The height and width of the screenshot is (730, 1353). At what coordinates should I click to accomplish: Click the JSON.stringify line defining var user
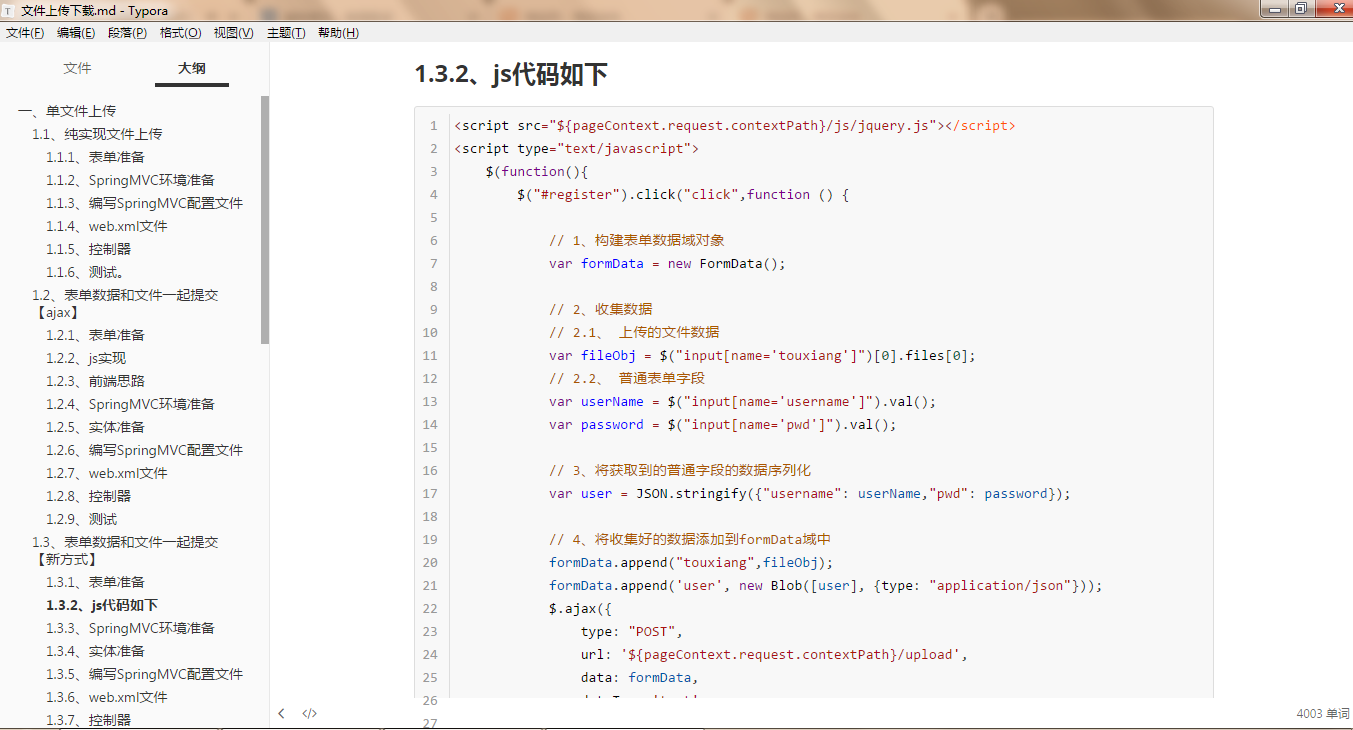point(810,494)
